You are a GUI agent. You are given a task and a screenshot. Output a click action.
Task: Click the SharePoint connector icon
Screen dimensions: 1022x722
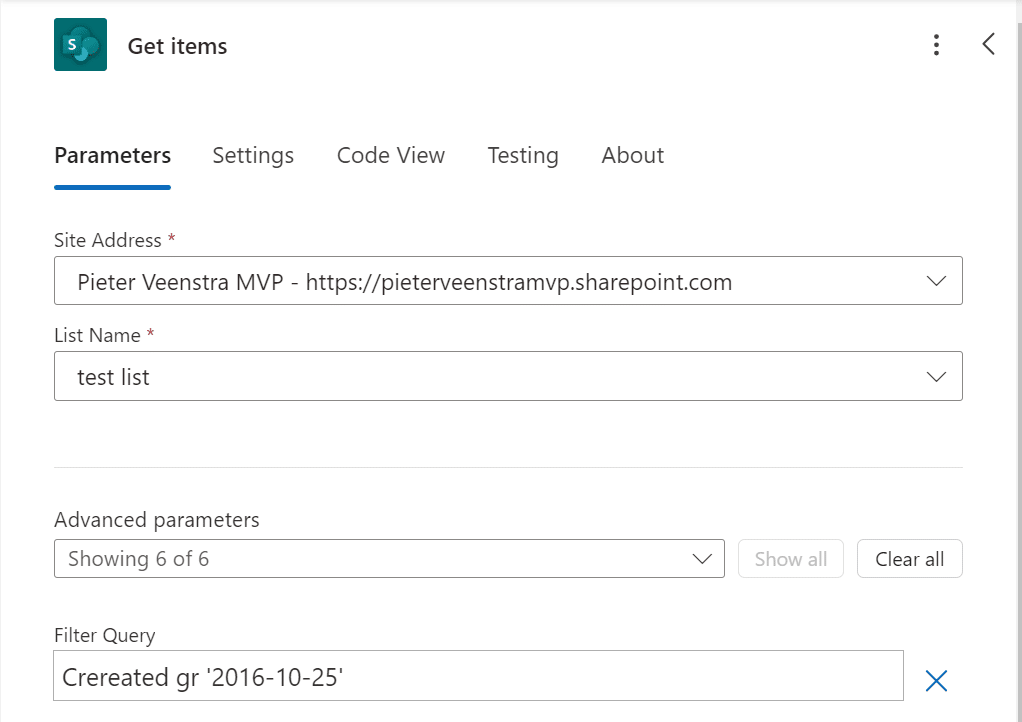(80, 44)
